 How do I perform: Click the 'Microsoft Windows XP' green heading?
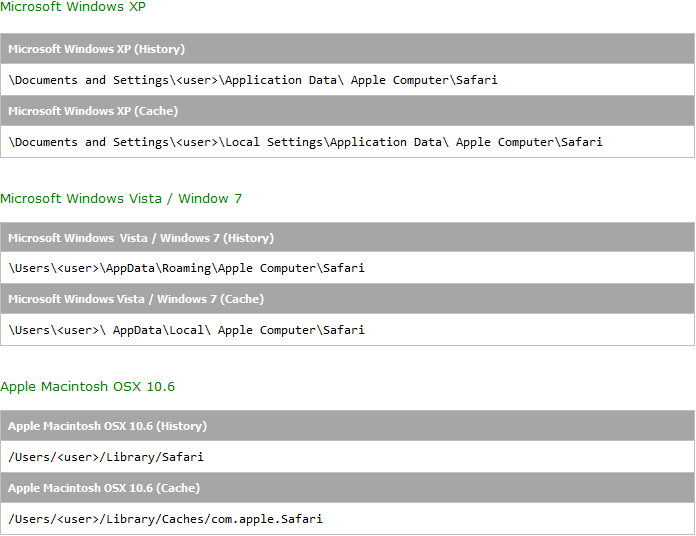pyautogui.click(x=73, y=7)
